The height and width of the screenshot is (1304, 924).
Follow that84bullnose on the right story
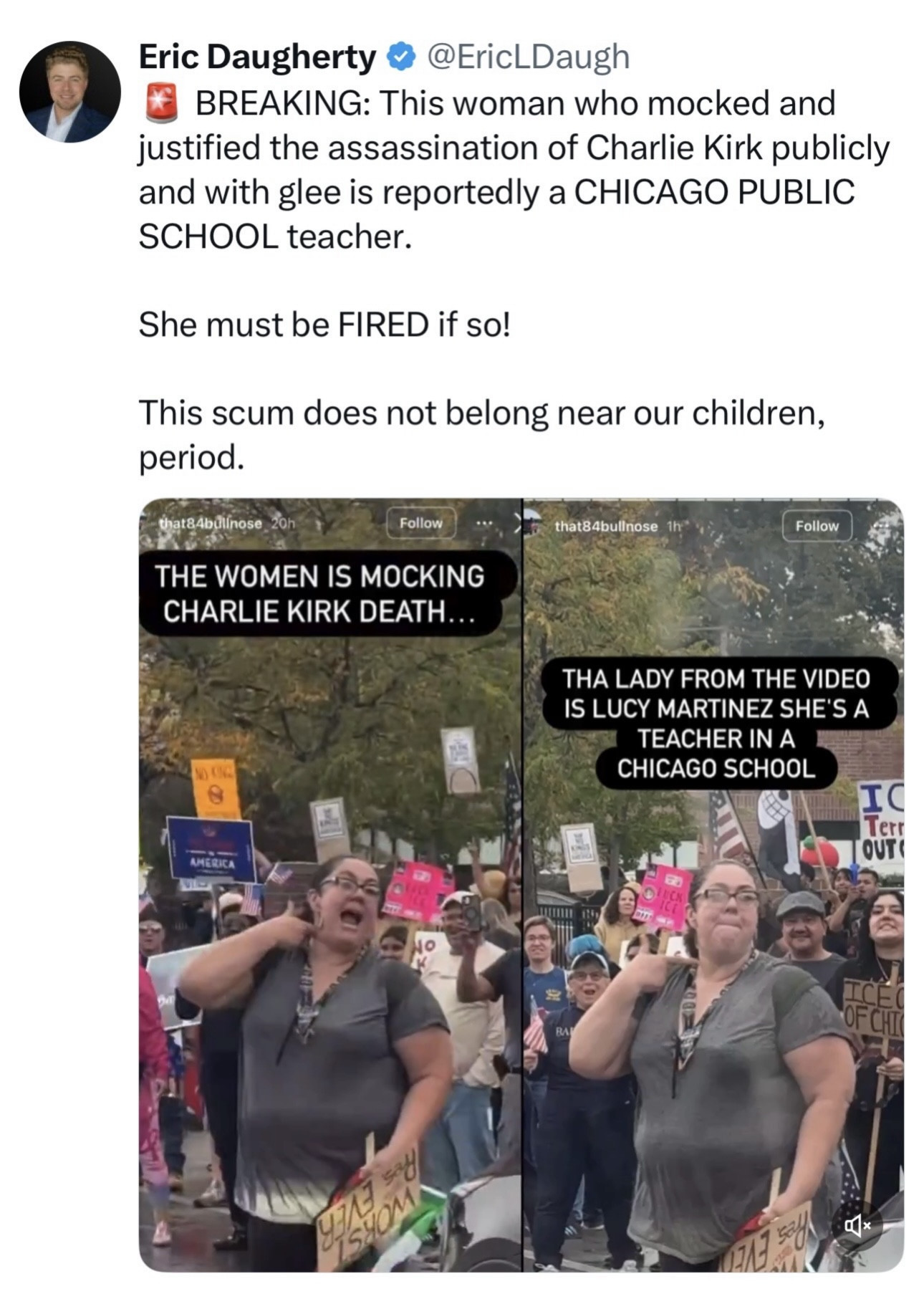click(817, 526)
